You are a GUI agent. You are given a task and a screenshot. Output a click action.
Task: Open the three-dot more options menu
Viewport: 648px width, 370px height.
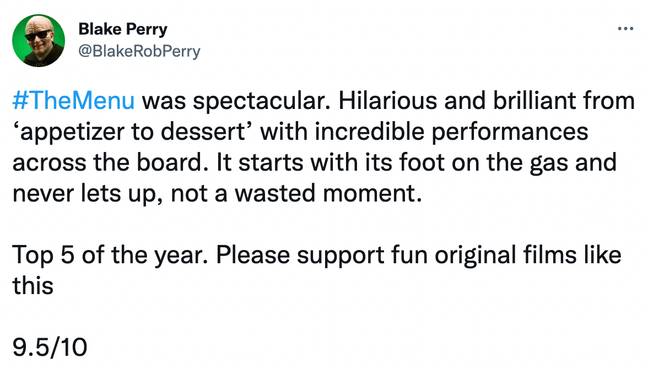625,29
